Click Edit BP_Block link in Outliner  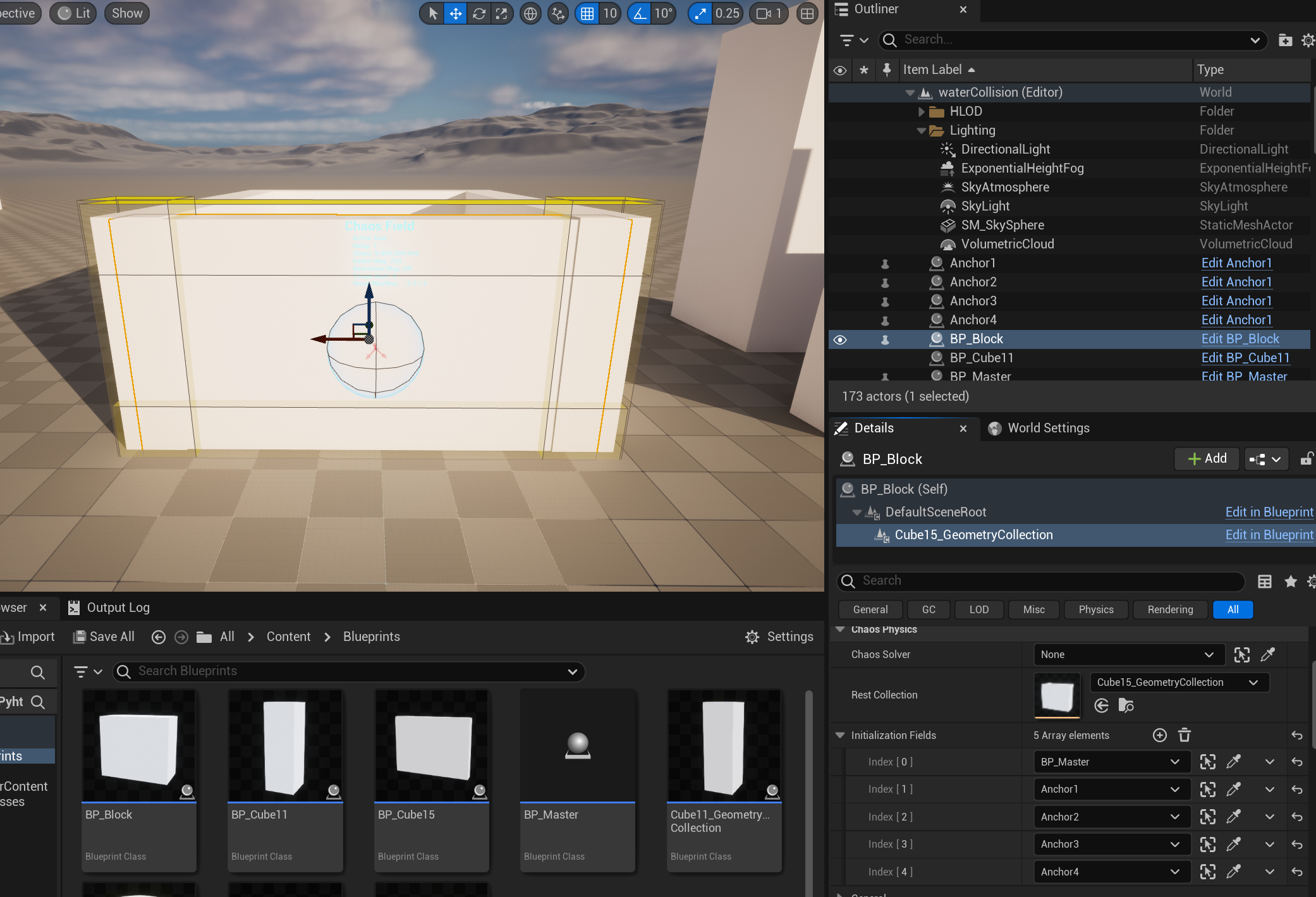tap(1240, 339)
